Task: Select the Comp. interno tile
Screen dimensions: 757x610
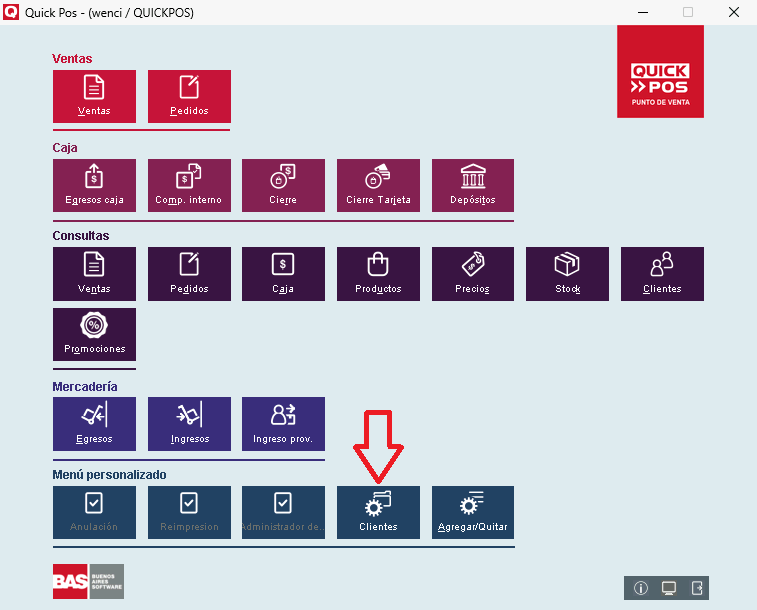Action: (x=189, y=185)
